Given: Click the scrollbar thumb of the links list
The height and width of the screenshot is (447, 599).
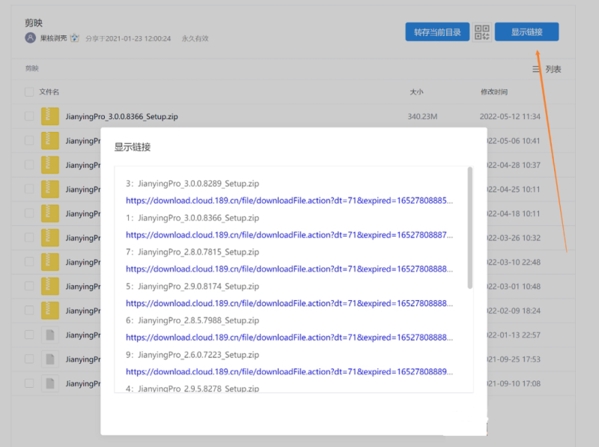Looking at the screenshot, I should click(470, 228).
